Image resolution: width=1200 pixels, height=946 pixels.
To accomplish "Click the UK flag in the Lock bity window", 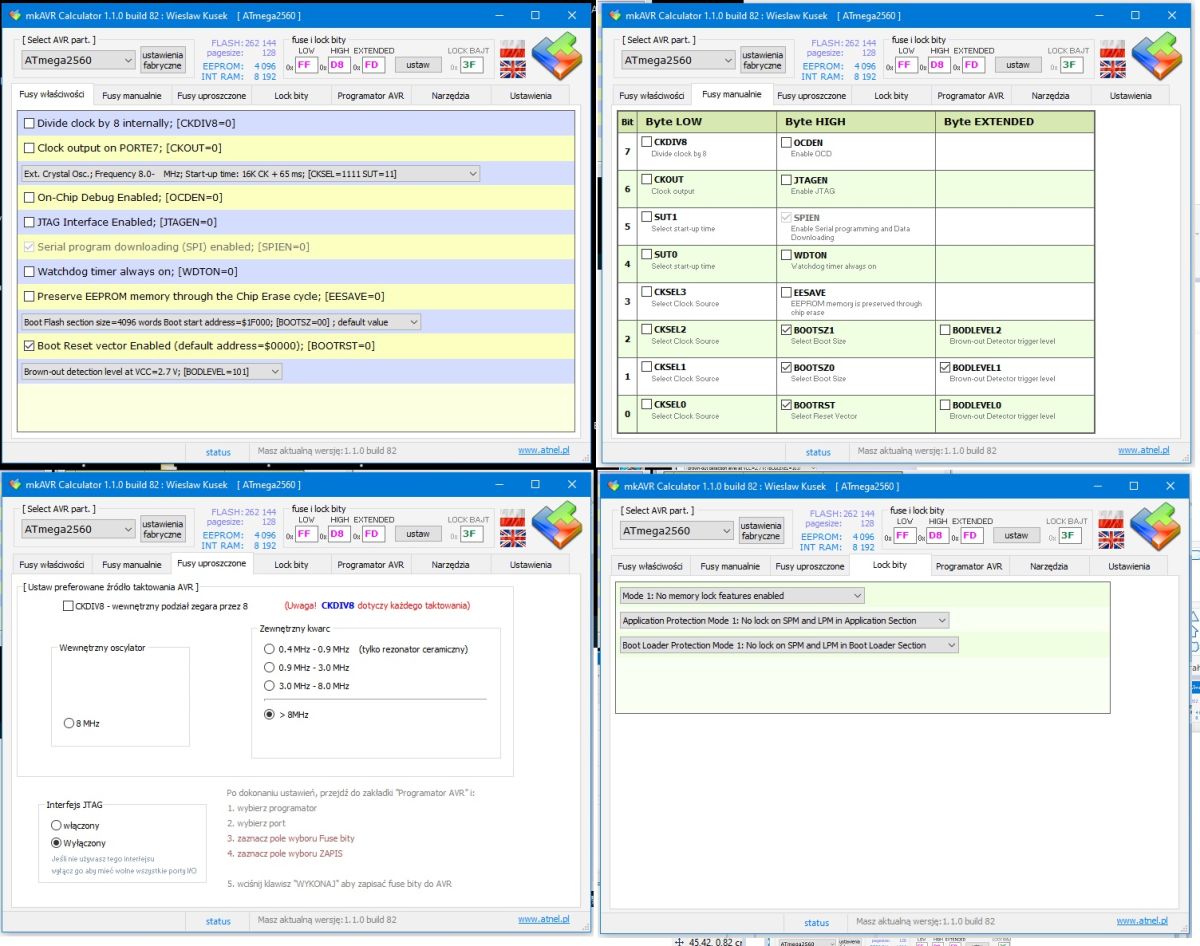I will pos(1112,540).
